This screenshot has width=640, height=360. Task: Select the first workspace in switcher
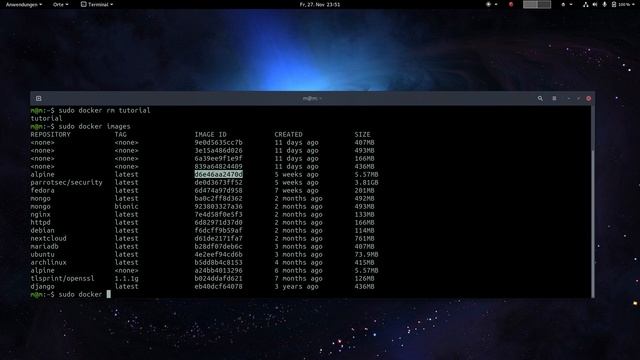(530, 4)
